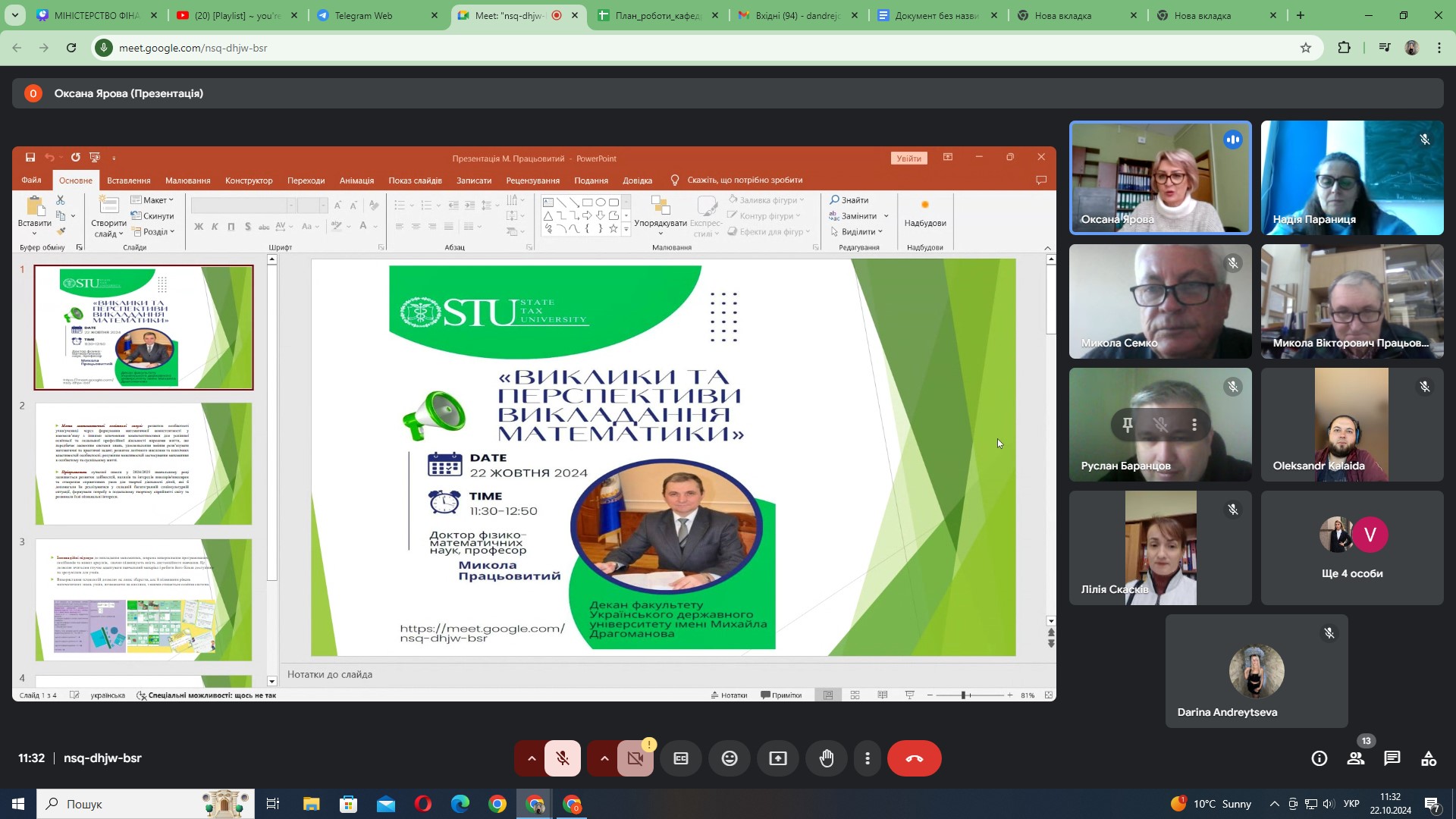Open Chrome three-dot menu
Viewport: 1456px width, 819px height.
coord(1439,48)
